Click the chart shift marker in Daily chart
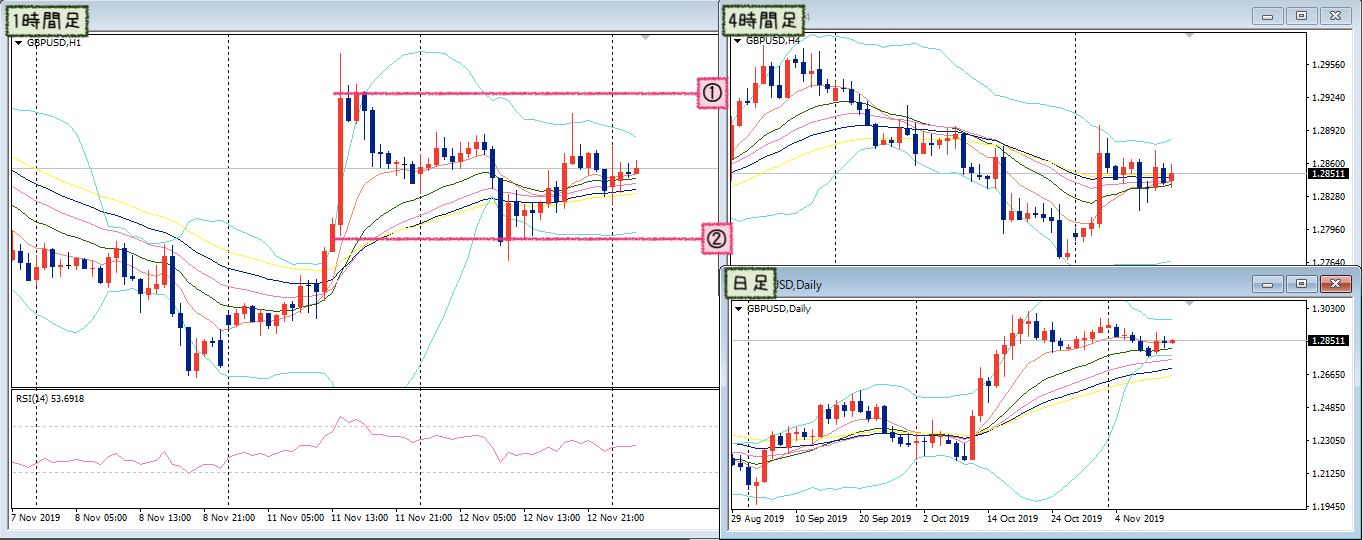This screenshot has width=1363, height=540. [x=1190, y=304]
